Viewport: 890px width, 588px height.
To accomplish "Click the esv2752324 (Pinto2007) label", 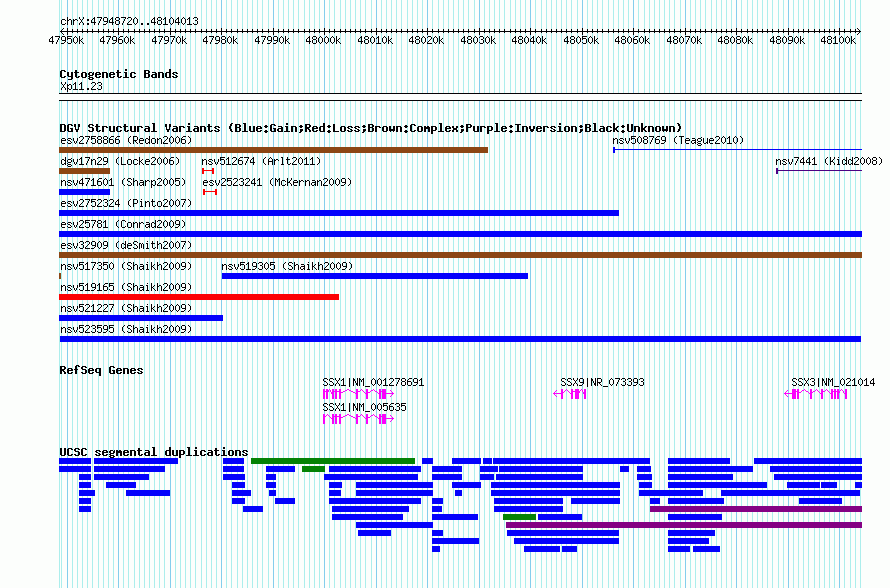I will pos(126,203).
